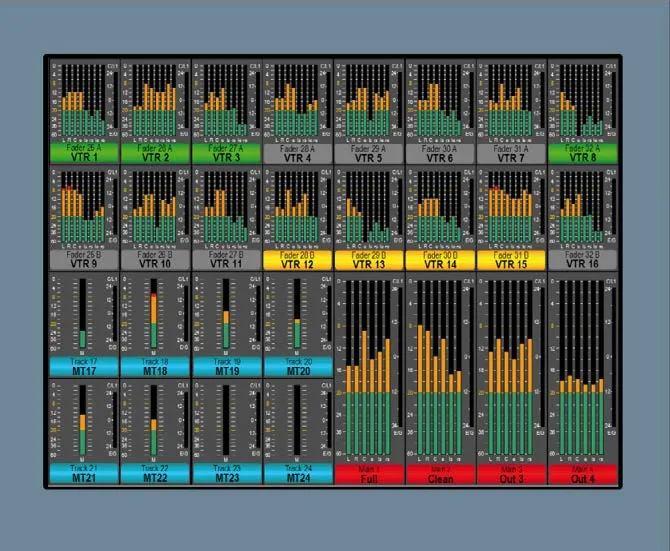Image resolution: width=670 pixels, height=551 pixels.
Task: Select the yellow VTR 12 label strip
Action: pyautogui.click(x=297, y=260)
